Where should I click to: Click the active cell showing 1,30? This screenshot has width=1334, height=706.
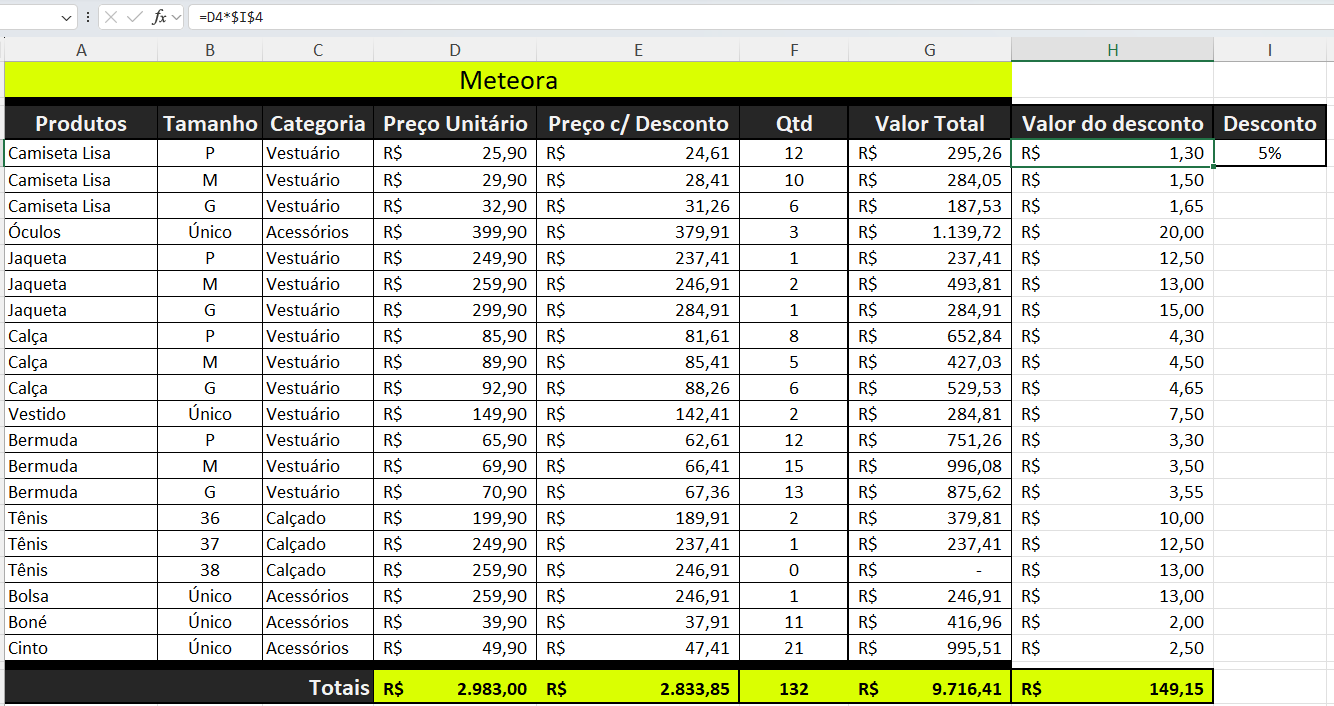1112,153
